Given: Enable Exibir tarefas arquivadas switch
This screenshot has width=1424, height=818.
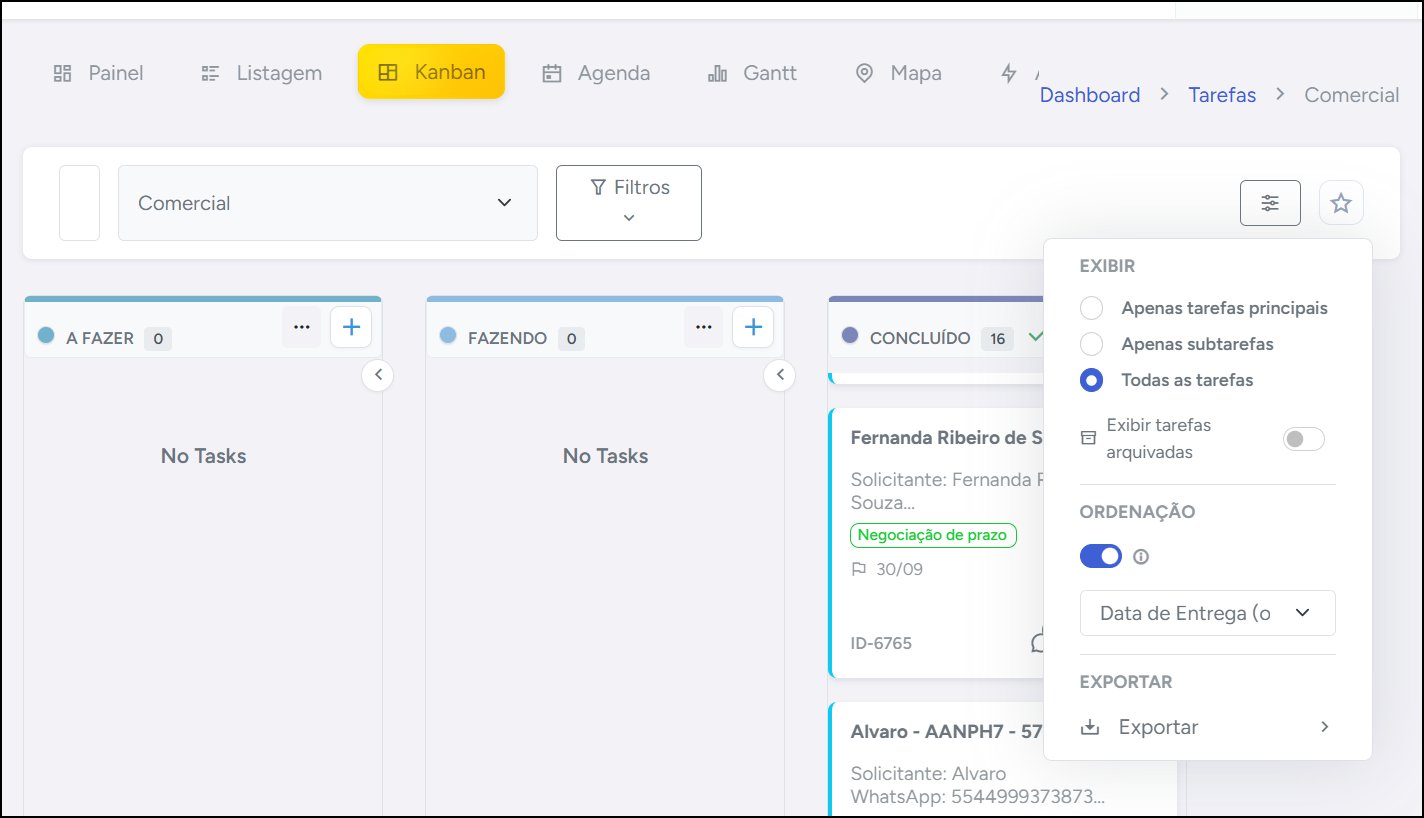Looking at the screenshot, I should pyautogui.click(x=1304, y=439).
